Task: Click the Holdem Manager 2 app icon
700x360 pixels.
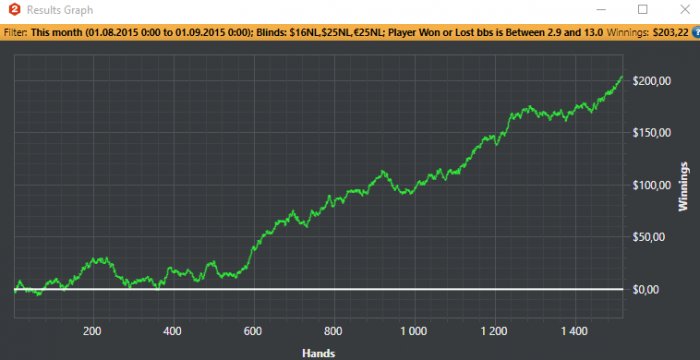Action: [x=15, y=9]
